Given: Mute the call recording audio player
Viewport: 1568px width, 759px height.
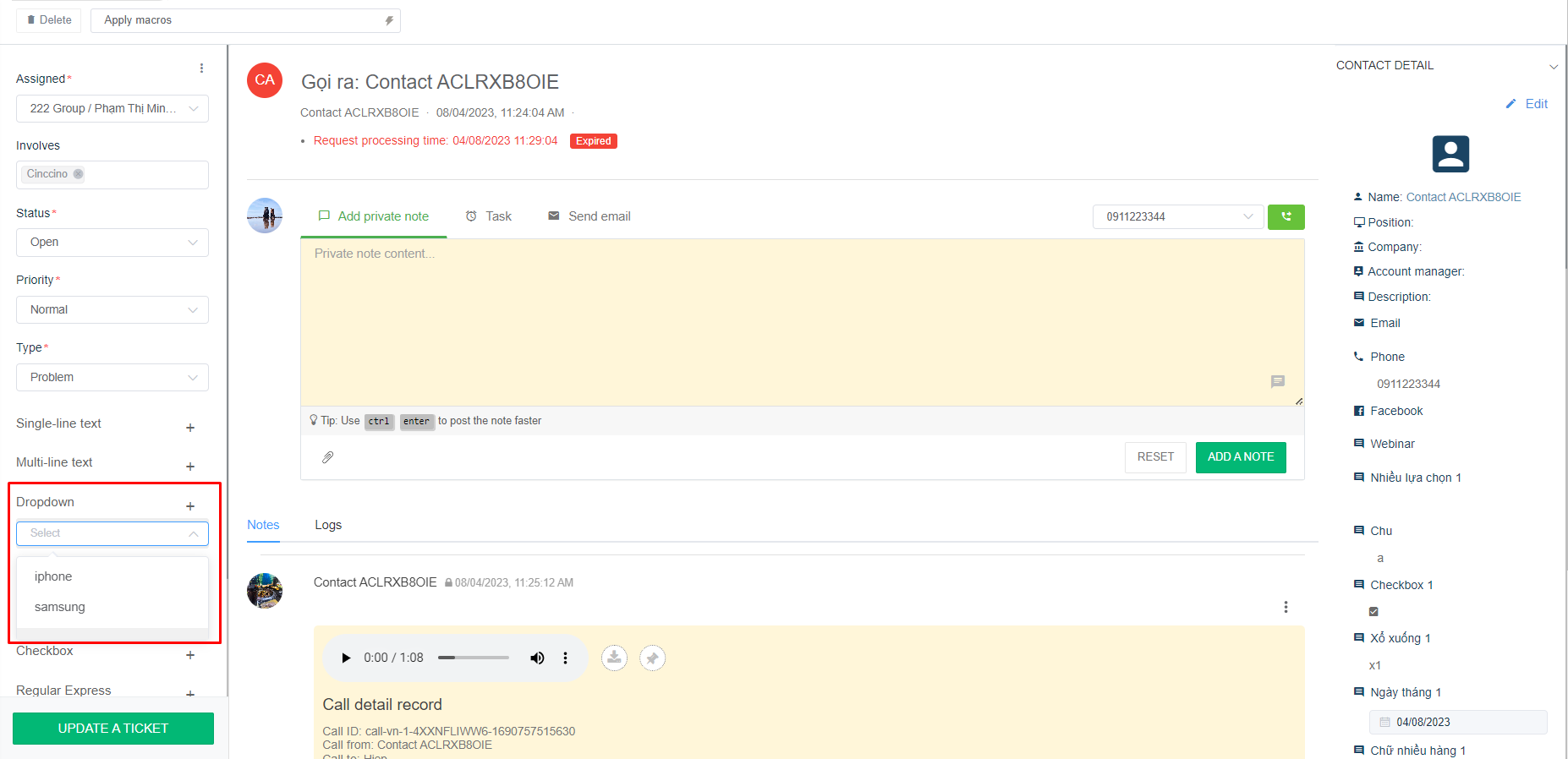Looking at the screenshot, I should [537, 658].
